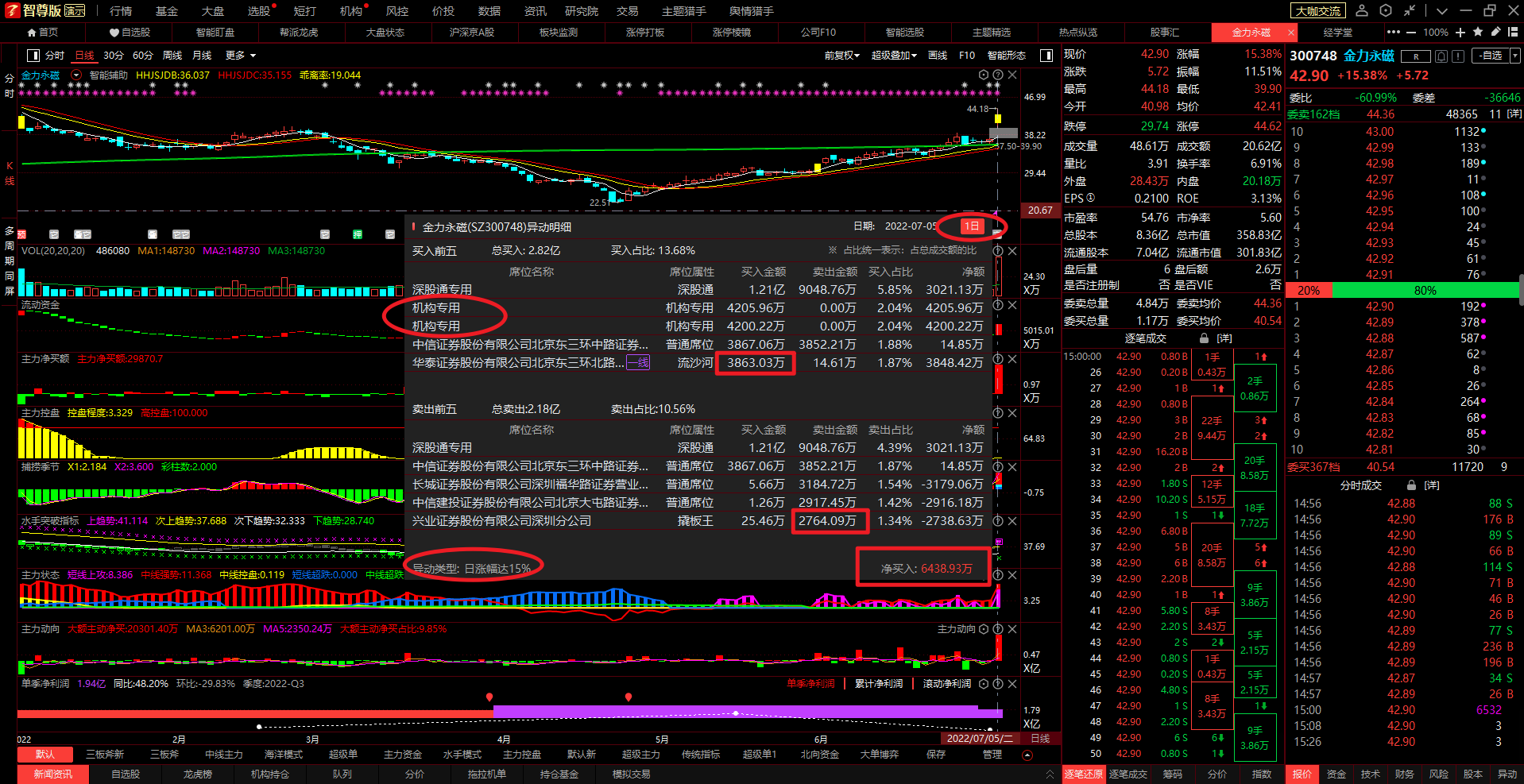Expand the 更多 period dropdown
Screen dimensions: 1524x784
pos(241,56)
